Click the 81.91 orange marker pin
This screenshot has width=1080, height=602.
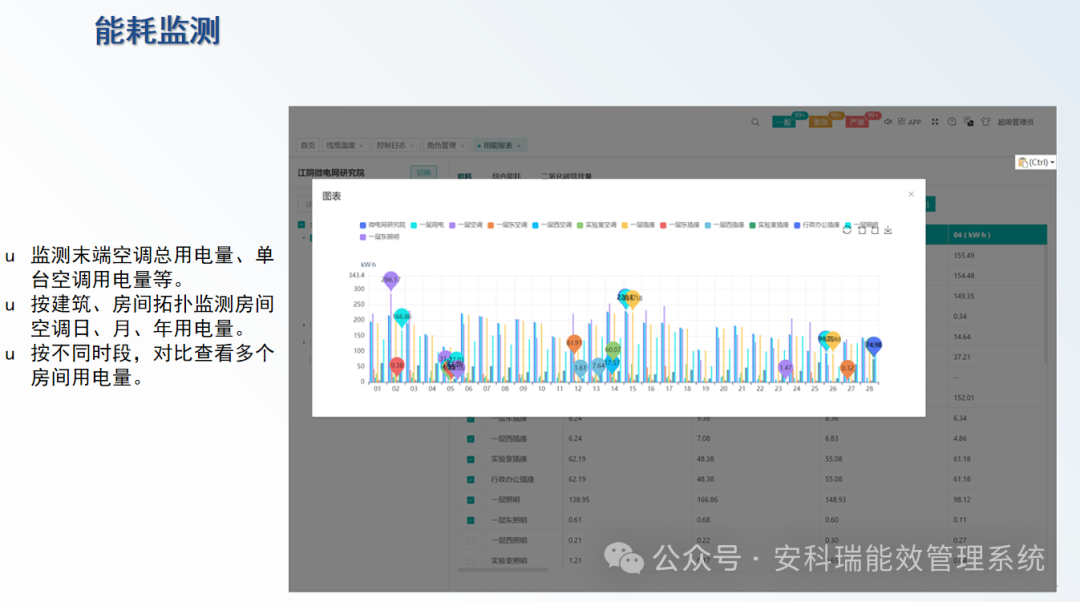point(574,343)
